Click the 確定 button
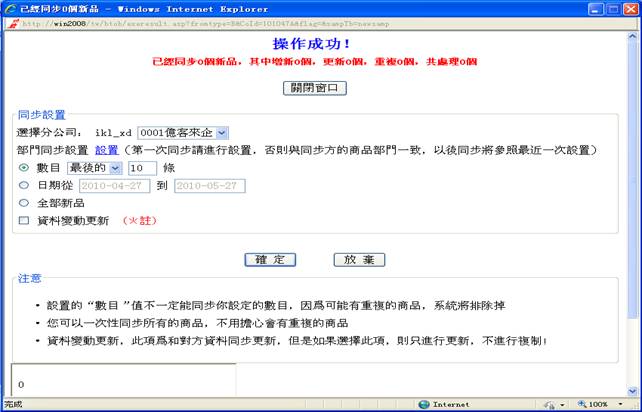This screenshot has width=642, height=412. coord(270,259)
